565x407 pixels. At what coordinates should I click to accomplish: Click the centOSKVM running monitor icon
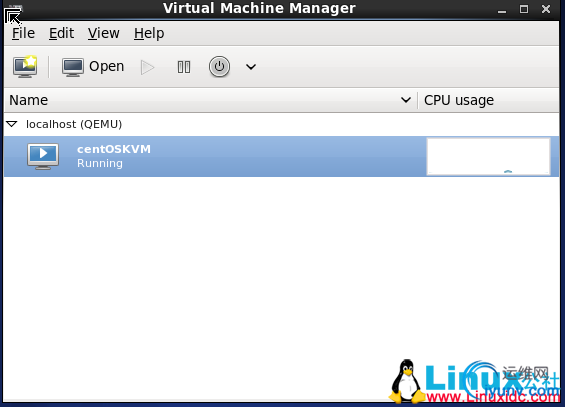coord(43,156)
